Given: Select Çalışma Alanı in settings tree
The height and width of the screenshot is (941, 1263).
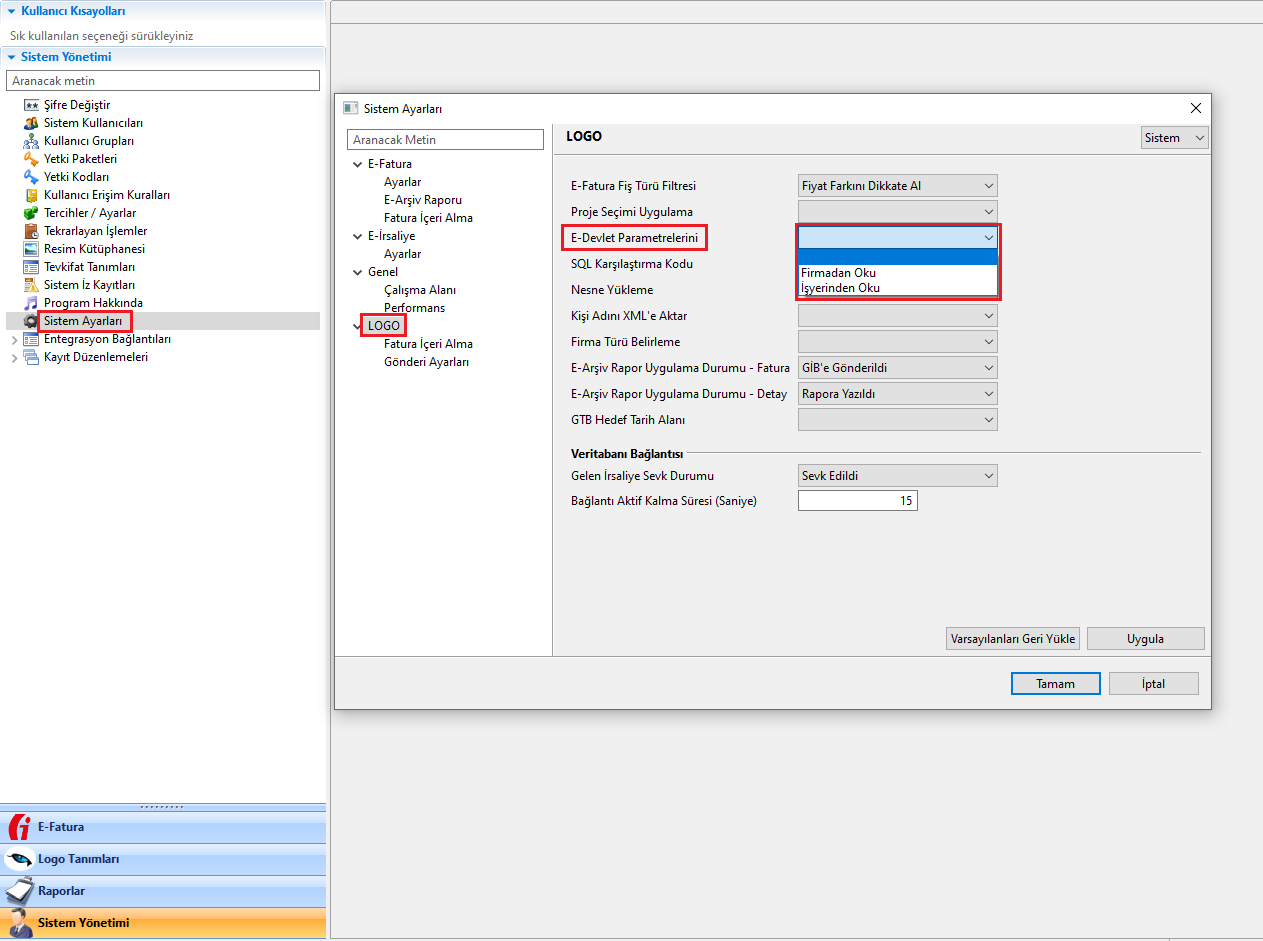Looking at the screenshot, I should click(x=420, y=290).
